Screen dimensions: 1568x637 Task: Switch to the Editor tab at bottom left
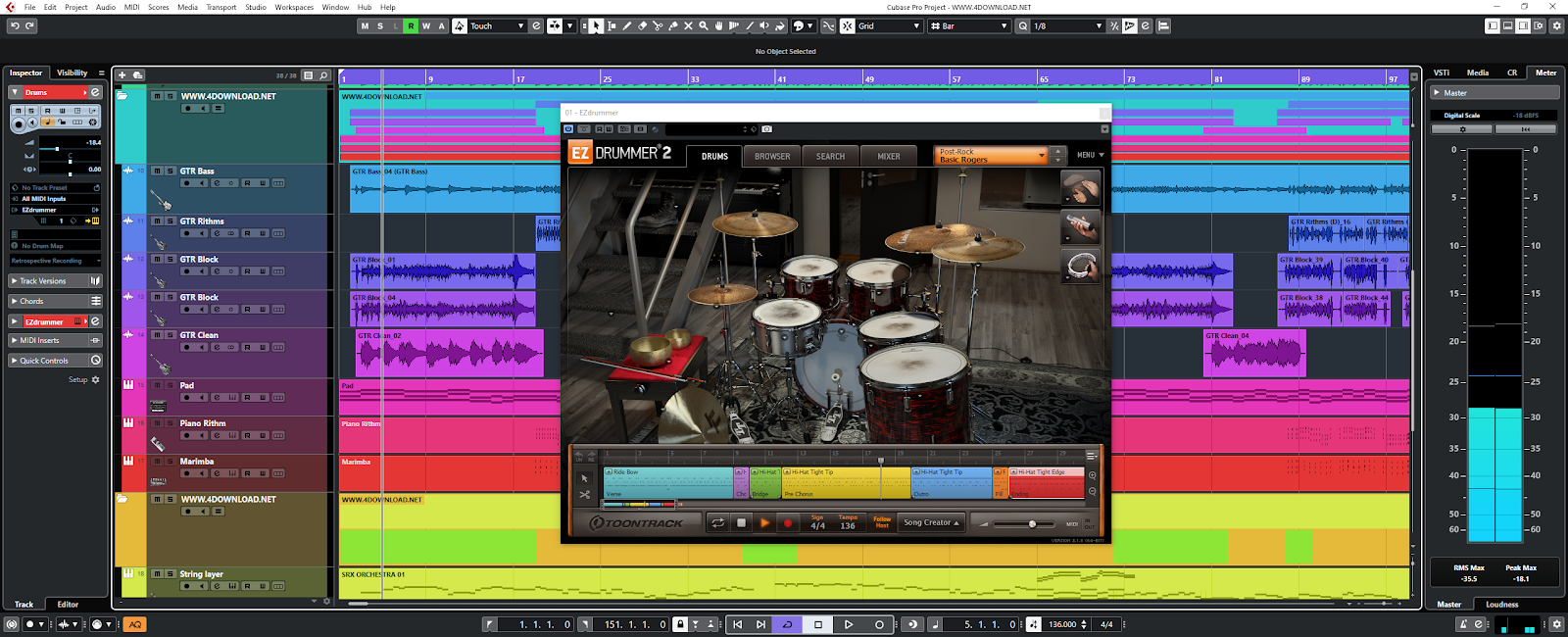pyautogui.click(x=68, y=605)
